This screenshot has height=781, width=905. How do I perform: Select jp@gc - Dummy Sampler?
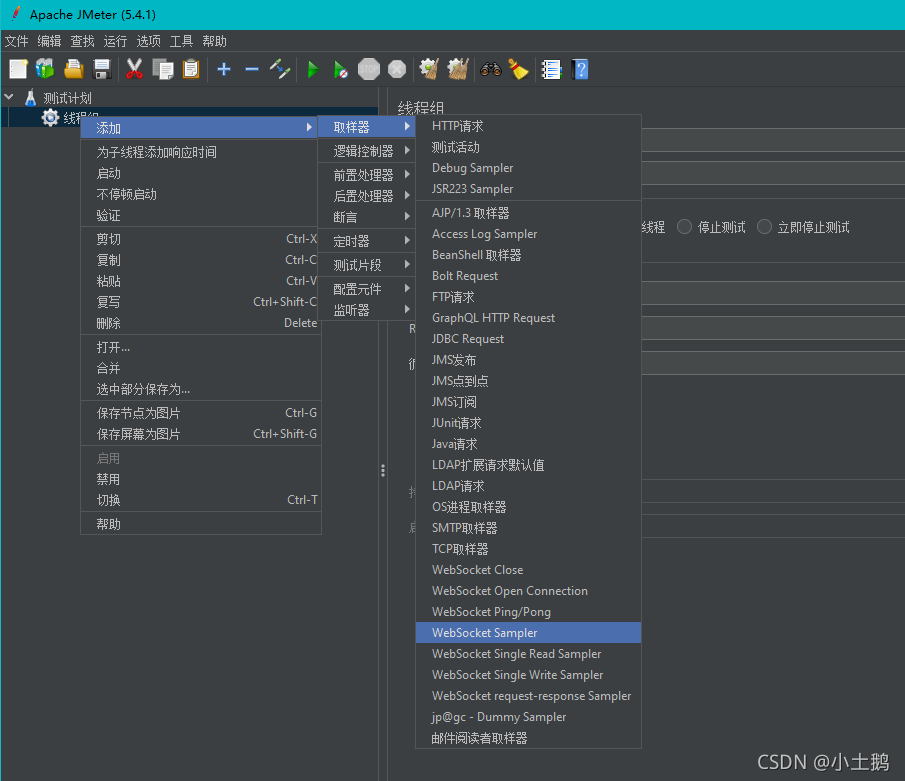pyautogui.click(x=528, y=716)
